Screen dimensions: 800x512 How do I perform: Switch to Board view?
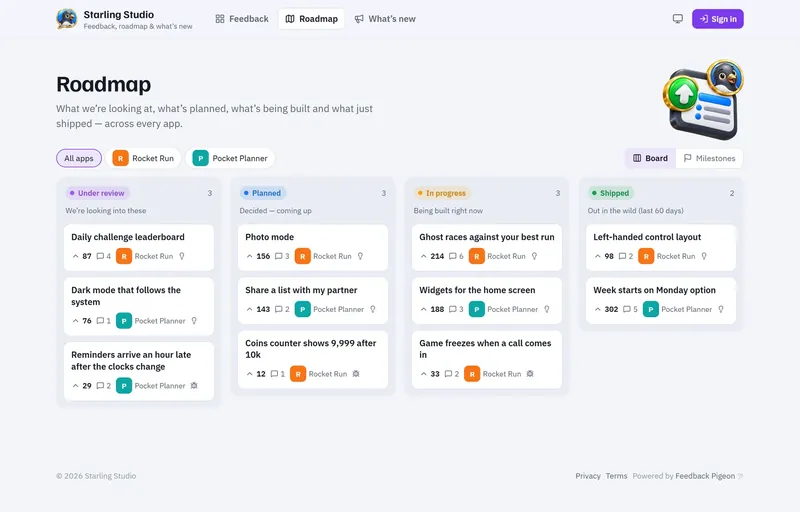(x=651, y=158)
